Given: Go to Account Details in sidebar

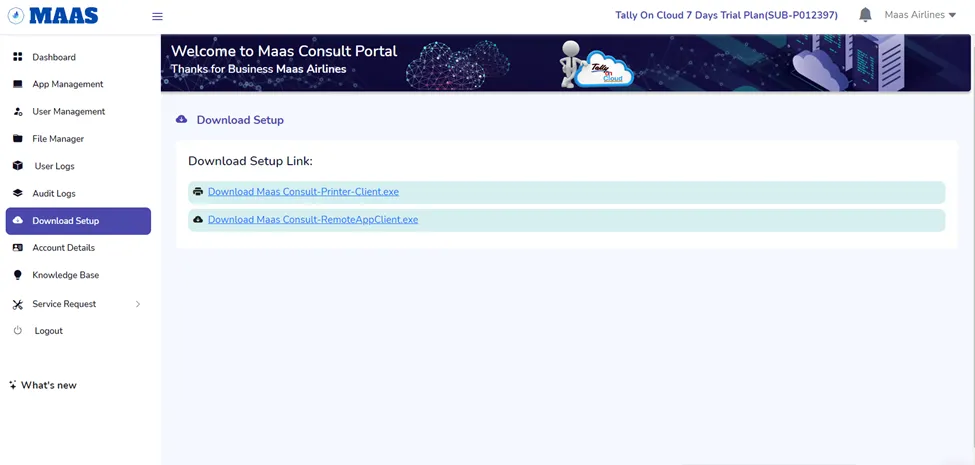Looking at the screenshot, I should (63, 248).
